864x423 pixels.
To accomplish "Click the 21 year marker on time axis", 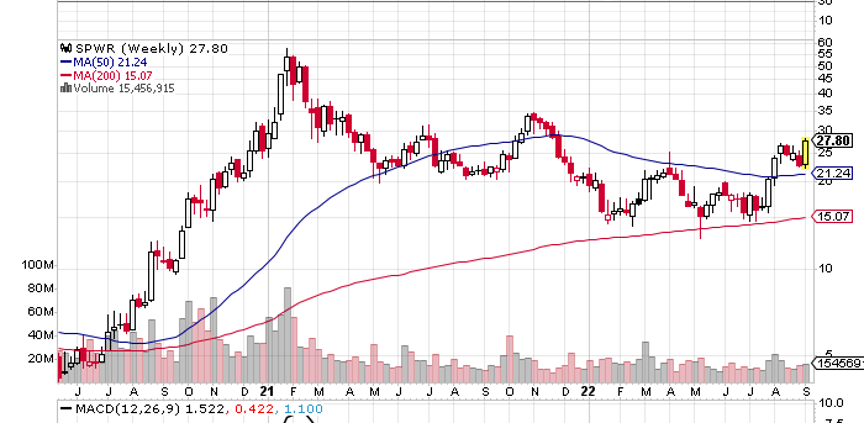I will point(265,391).
